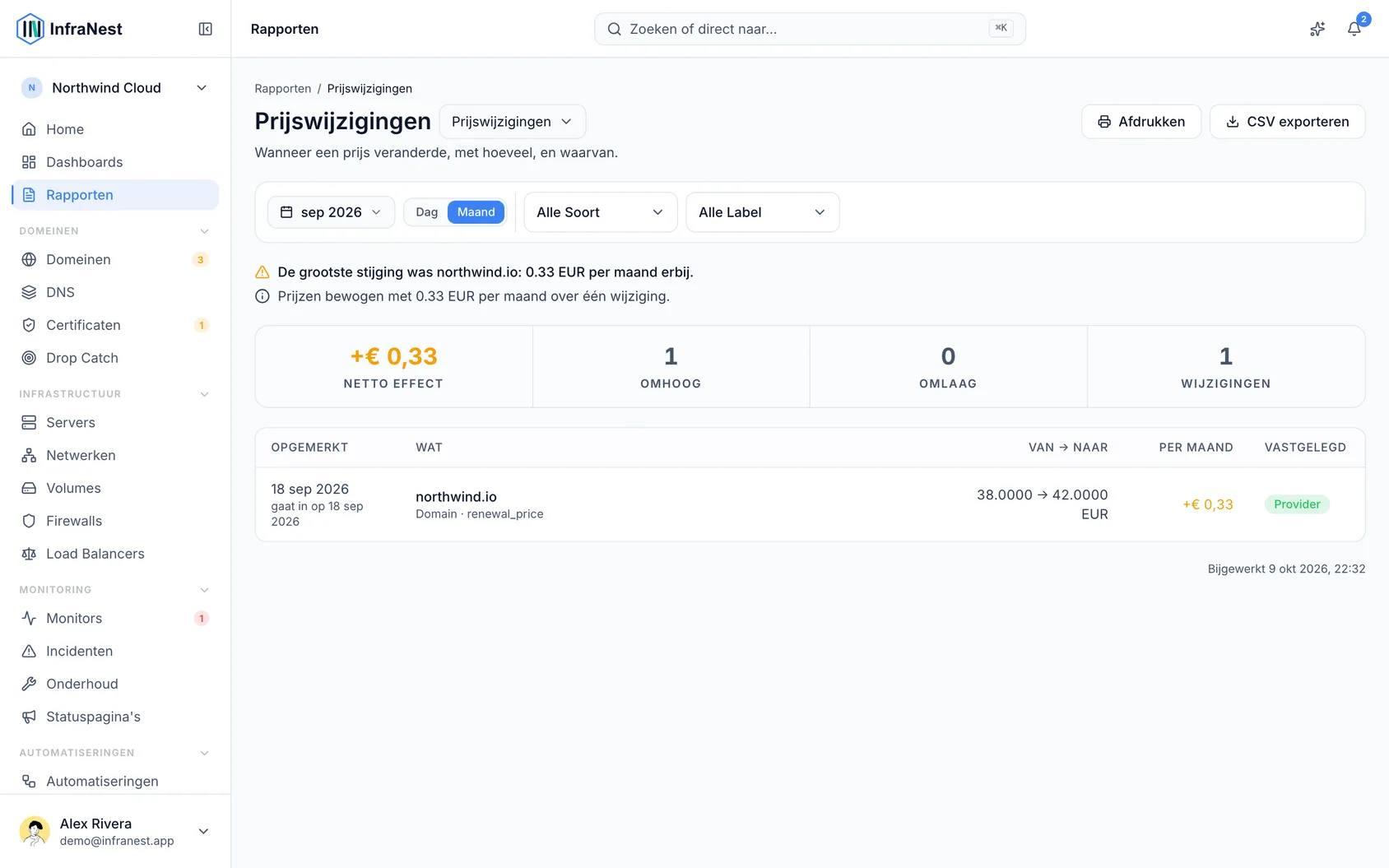Image resolution: width=1389 pixels, height=868 pixels.
Task: Open Alex Rivera account menu
Action: click(115, 831)
